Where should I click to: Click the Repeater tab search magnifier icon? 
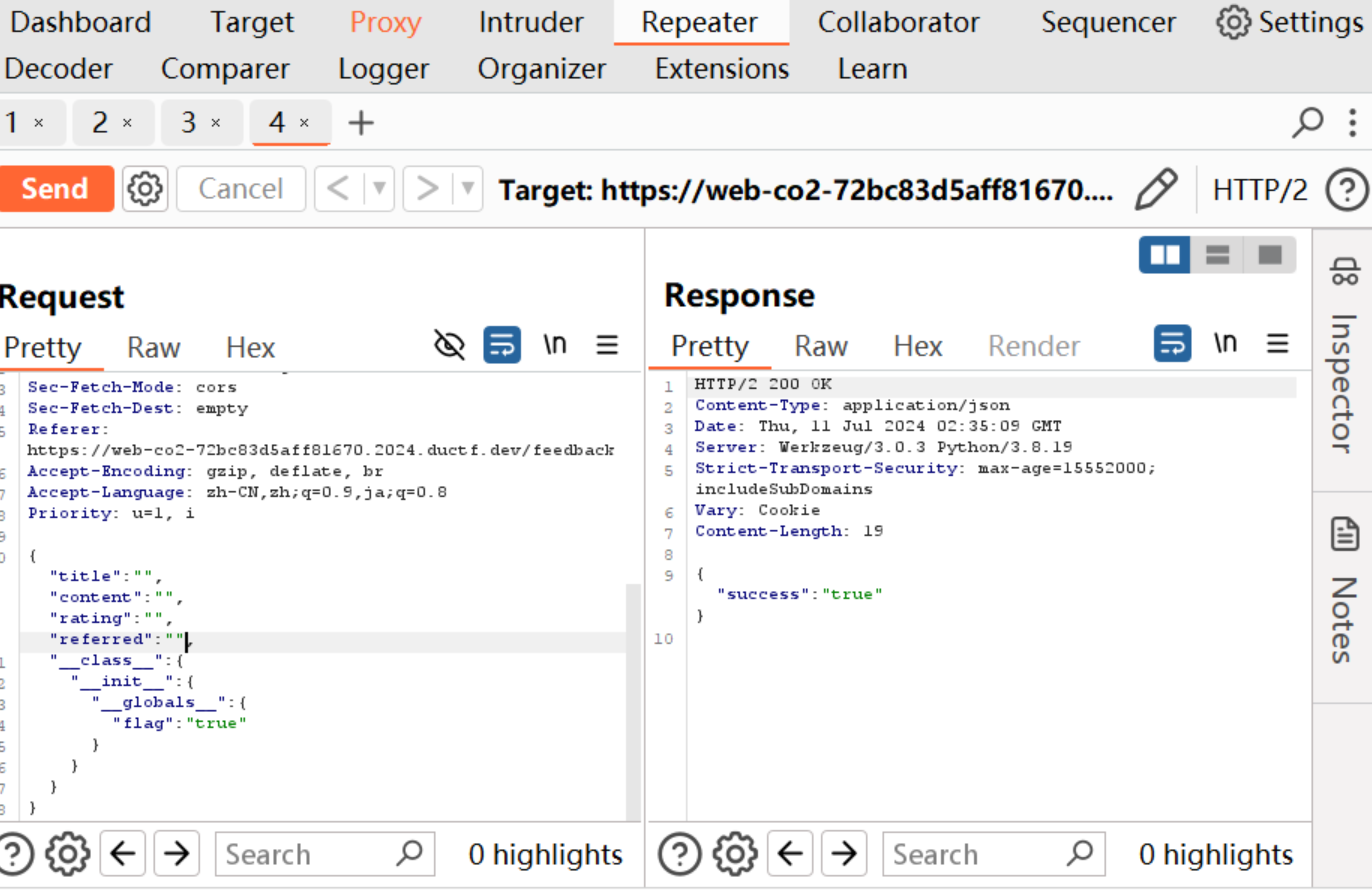tap(1308, 123)
